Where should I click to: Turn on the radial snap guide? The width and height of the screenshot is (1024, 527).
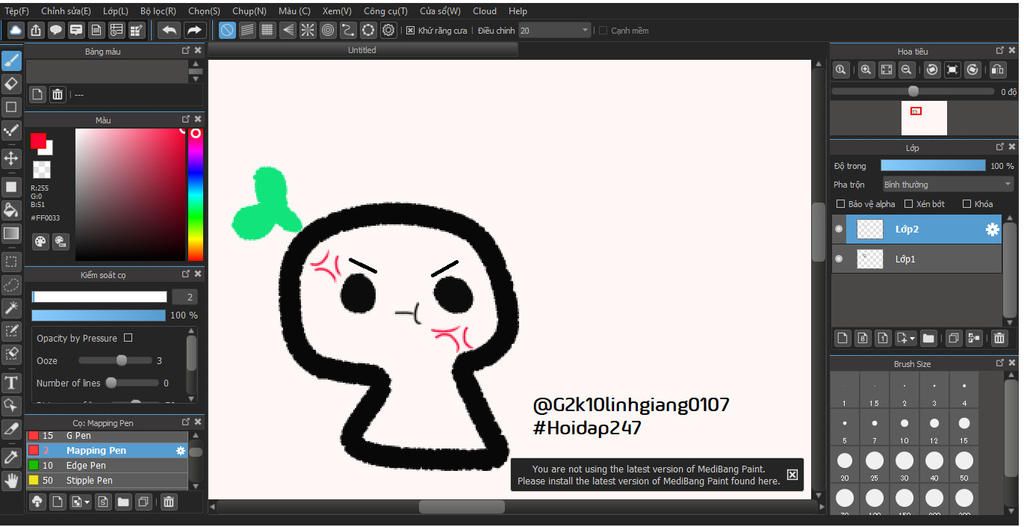[x=308, y=30]
